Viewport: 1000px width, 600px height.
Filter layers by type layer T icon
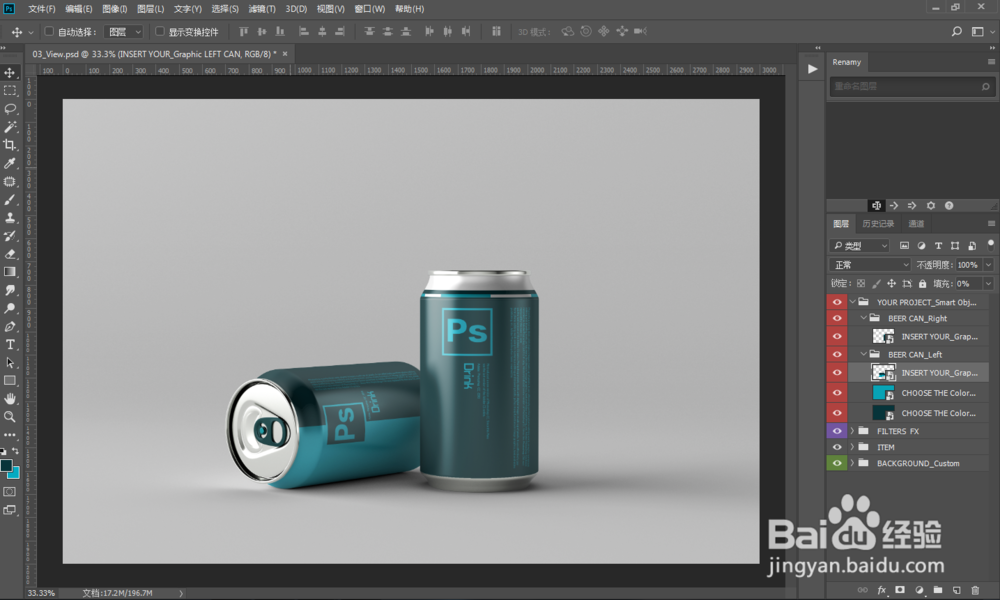click(938, 245)
